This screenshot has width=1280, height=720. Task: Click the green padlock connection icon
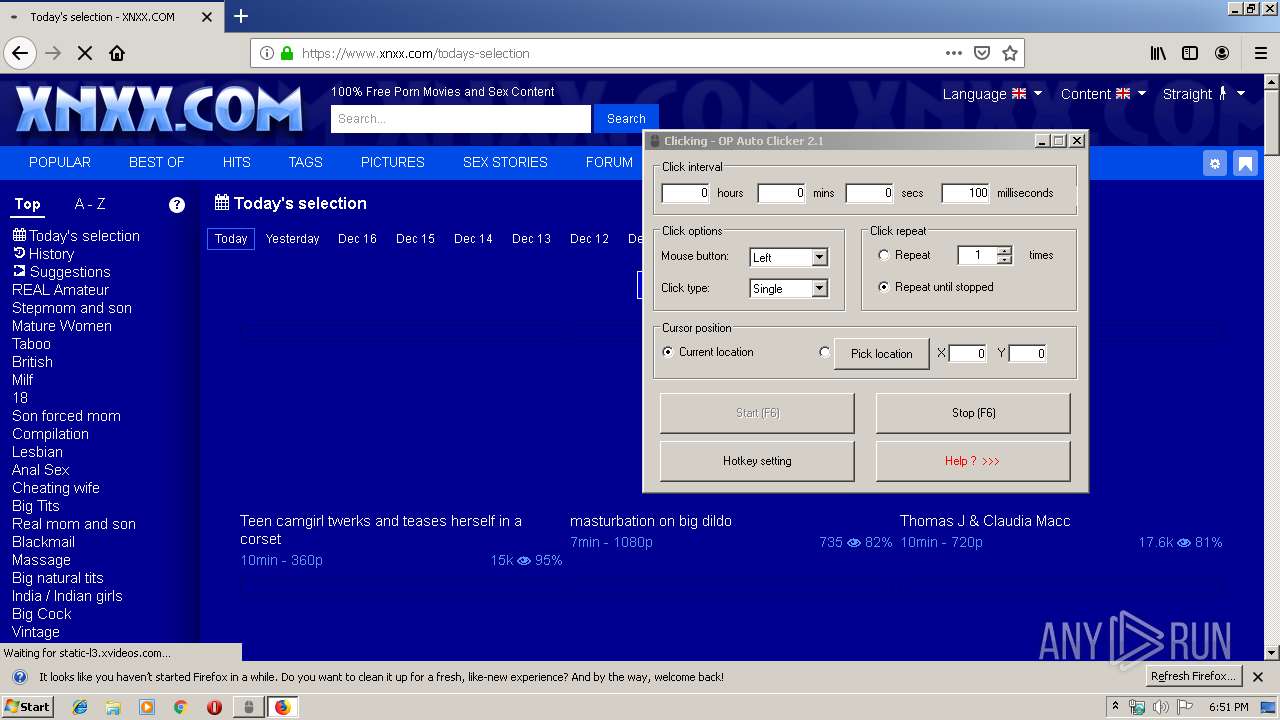point(287,53)
